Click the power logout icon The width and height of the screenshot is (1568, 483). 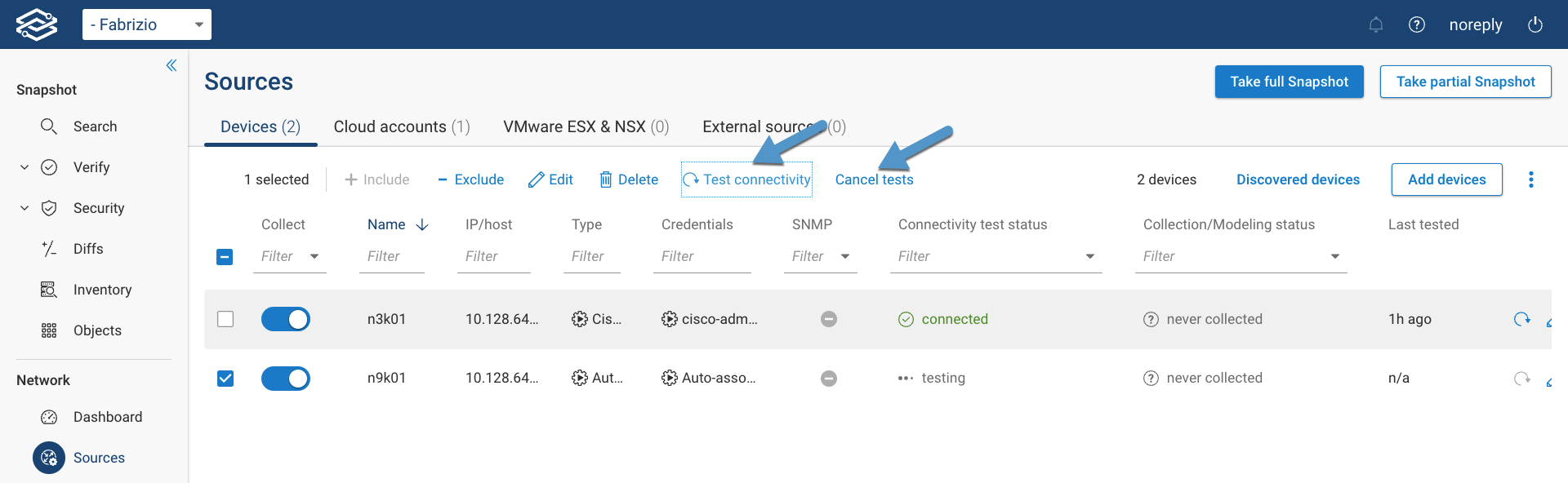1535,24
